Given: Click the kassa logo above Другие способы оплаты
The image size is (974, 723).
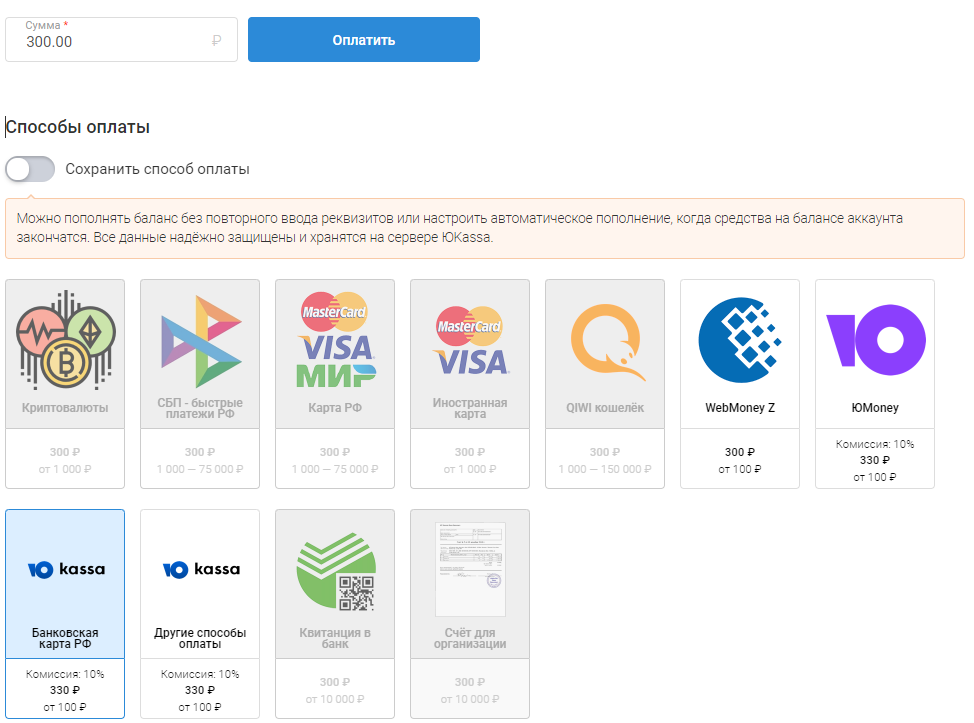Looking at the screenshot, I should [201, 569].
